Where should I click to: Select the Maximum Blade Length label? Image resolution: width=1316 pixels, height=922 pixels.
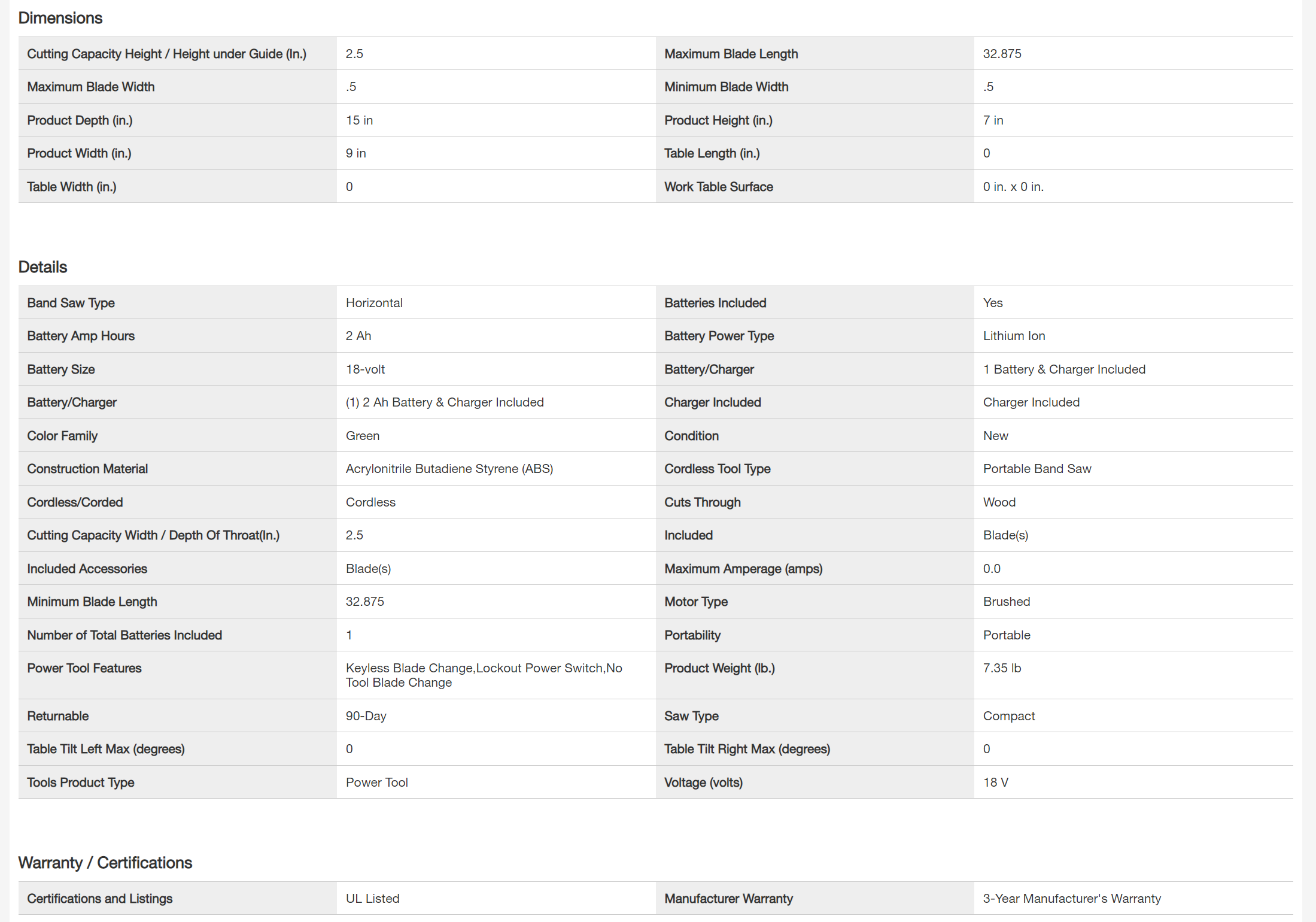tap(731, 54)
